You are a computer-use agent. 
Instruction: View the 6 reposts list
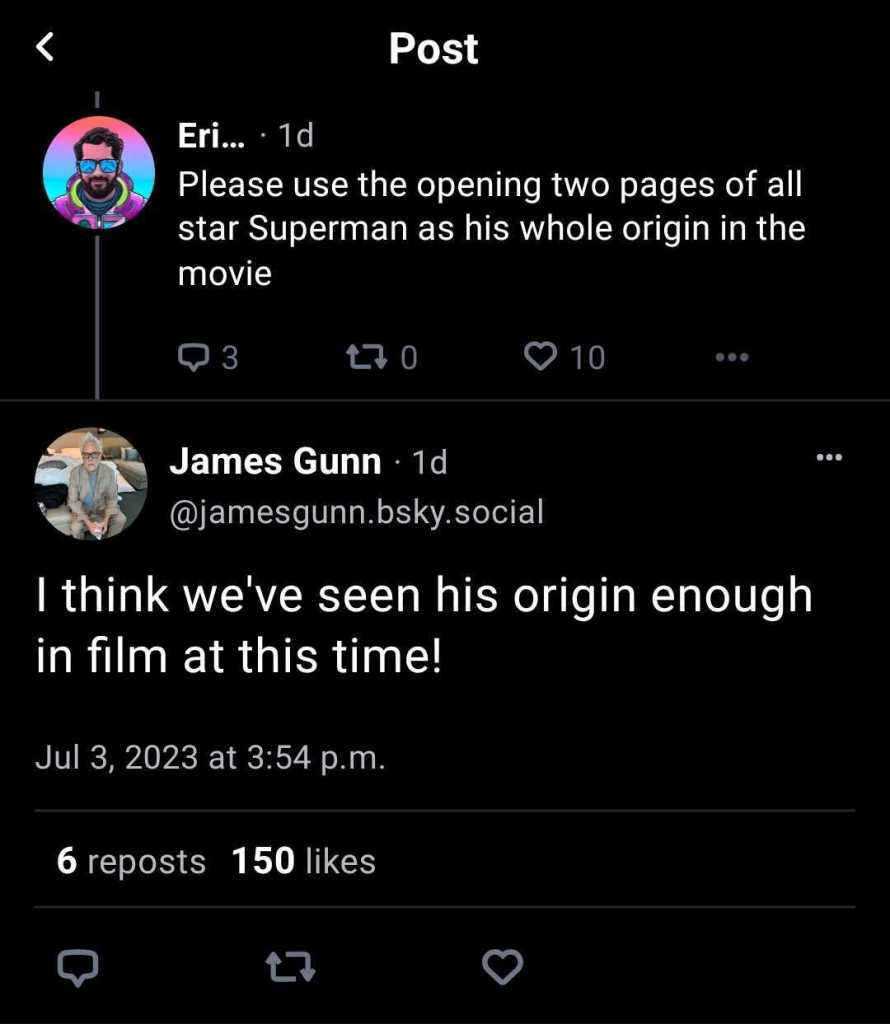click(x=131, y=861)
